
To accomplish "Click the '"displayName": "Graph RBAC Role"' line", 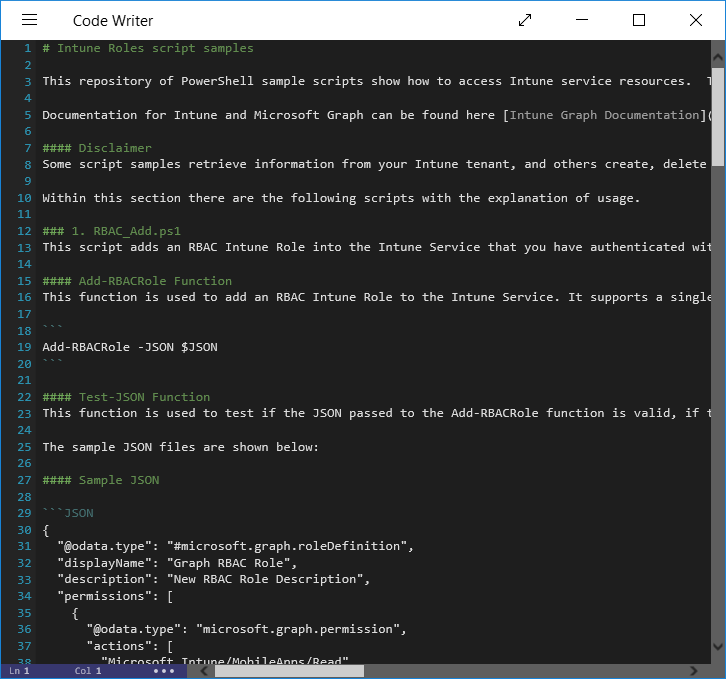I will click(x=177, y=563).
